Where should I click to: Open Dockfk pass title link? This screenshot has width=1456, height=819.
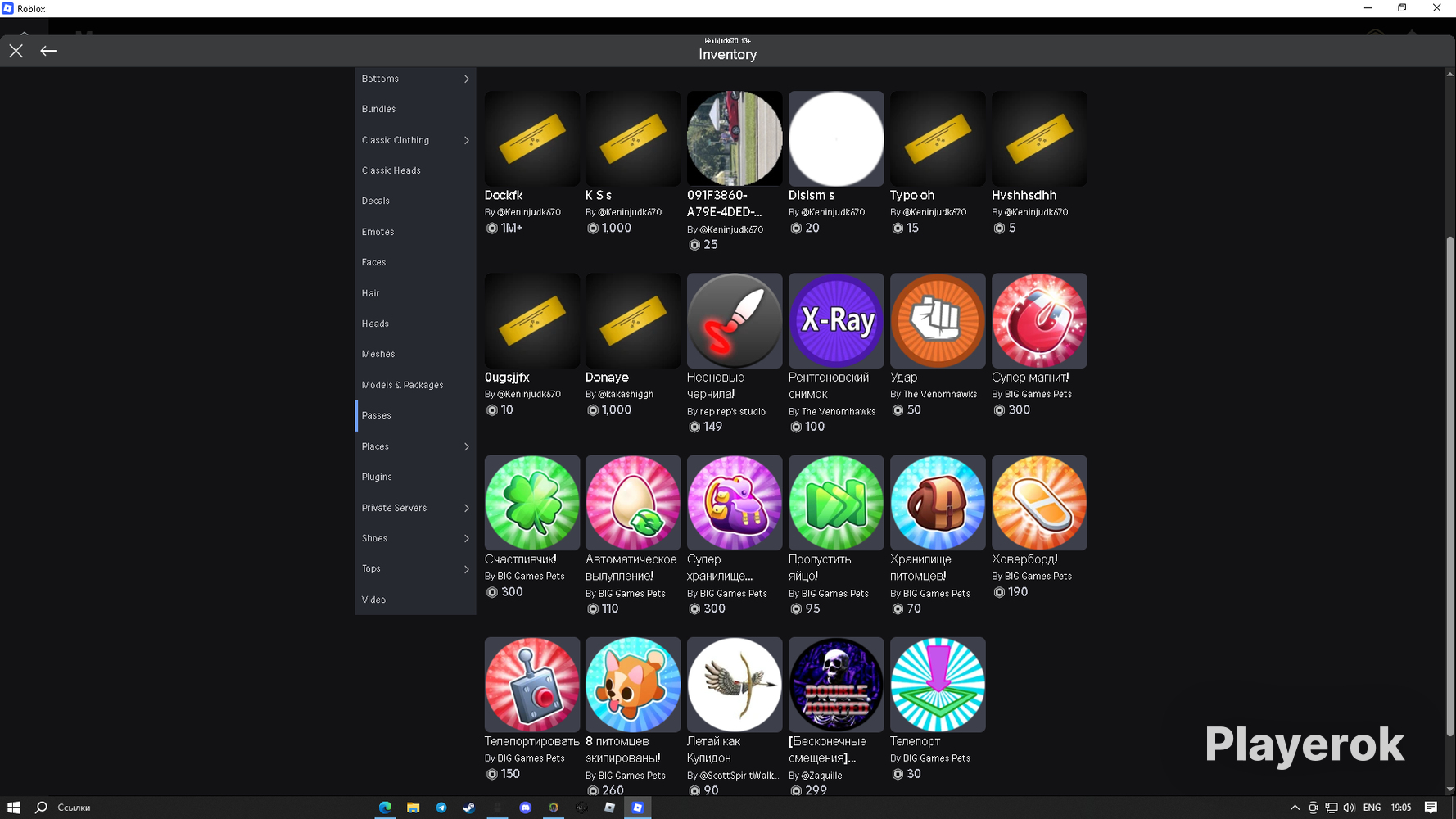(x=504, y=195)
